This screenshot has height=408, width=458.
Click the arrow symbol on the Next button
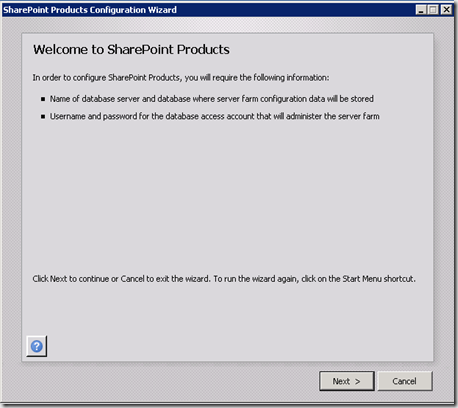(x=357, y=382)
